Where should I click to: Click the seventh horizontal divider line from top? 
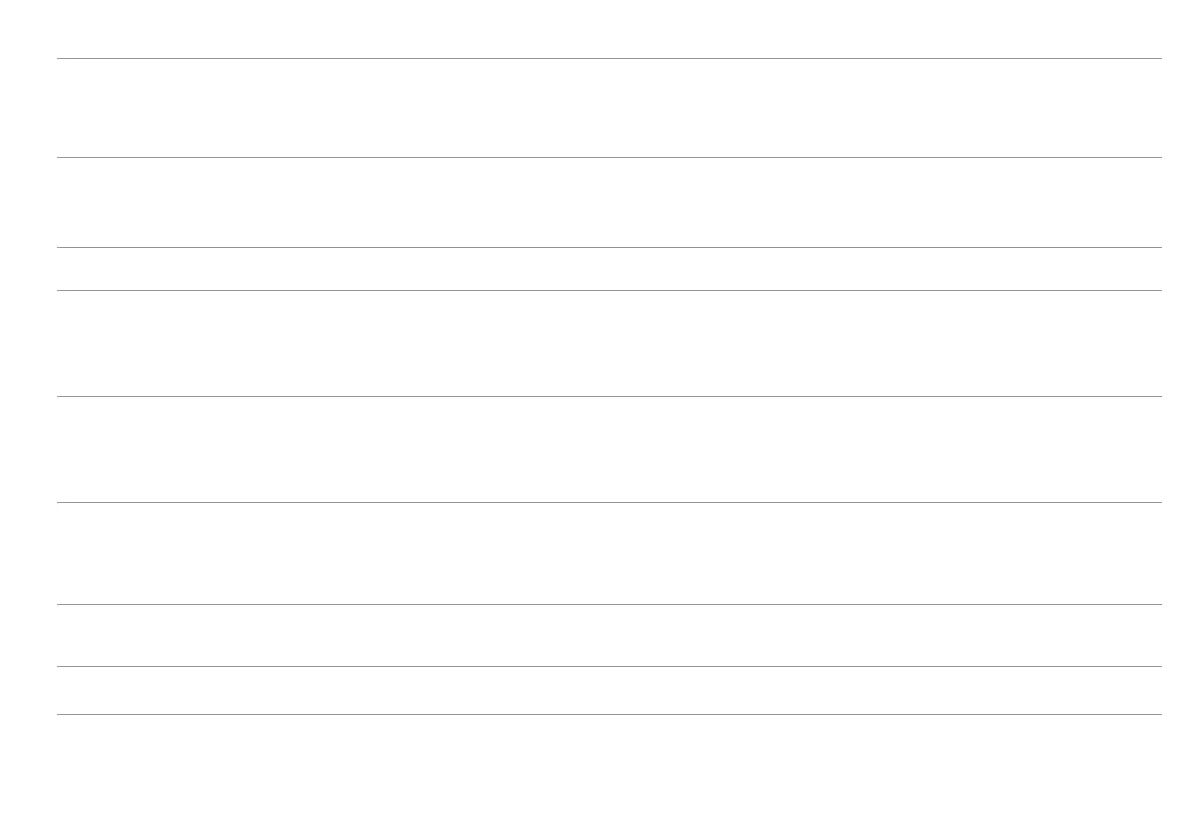(x=609, y=604)
